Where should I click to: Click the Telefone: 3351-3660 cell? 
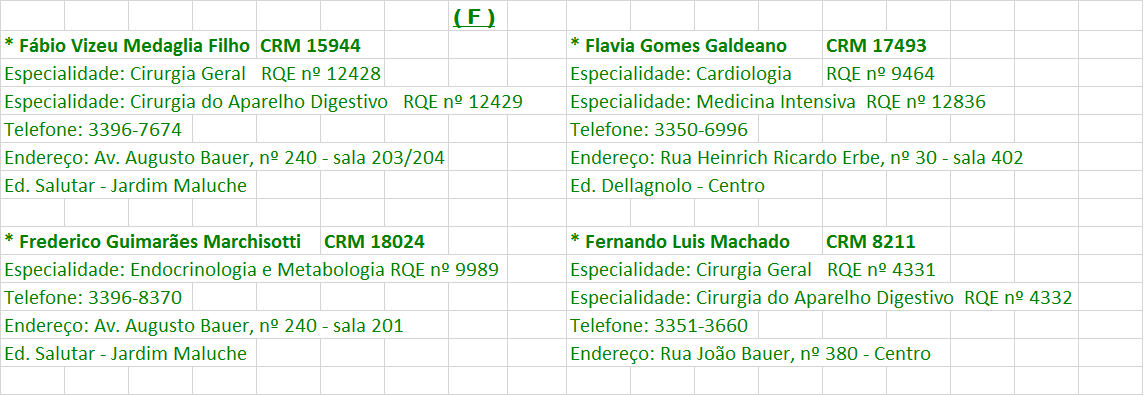point(659,326)
